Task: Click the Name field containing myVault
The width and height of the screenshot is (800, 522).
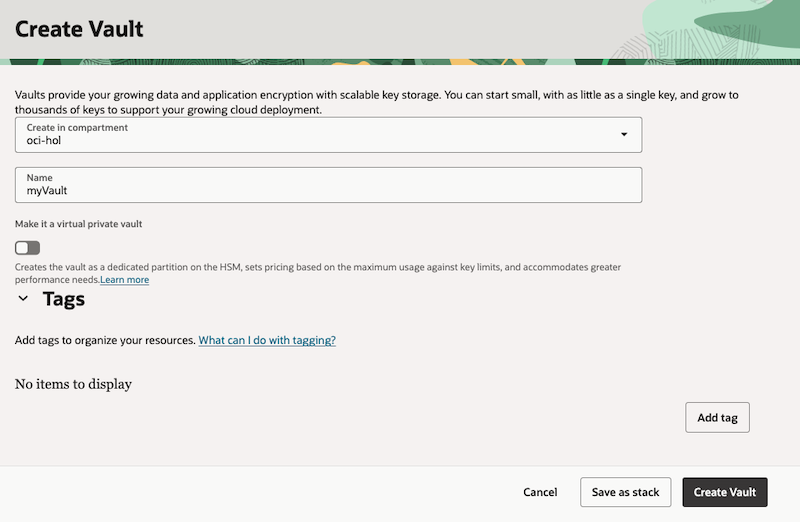Action: point(328,190)
